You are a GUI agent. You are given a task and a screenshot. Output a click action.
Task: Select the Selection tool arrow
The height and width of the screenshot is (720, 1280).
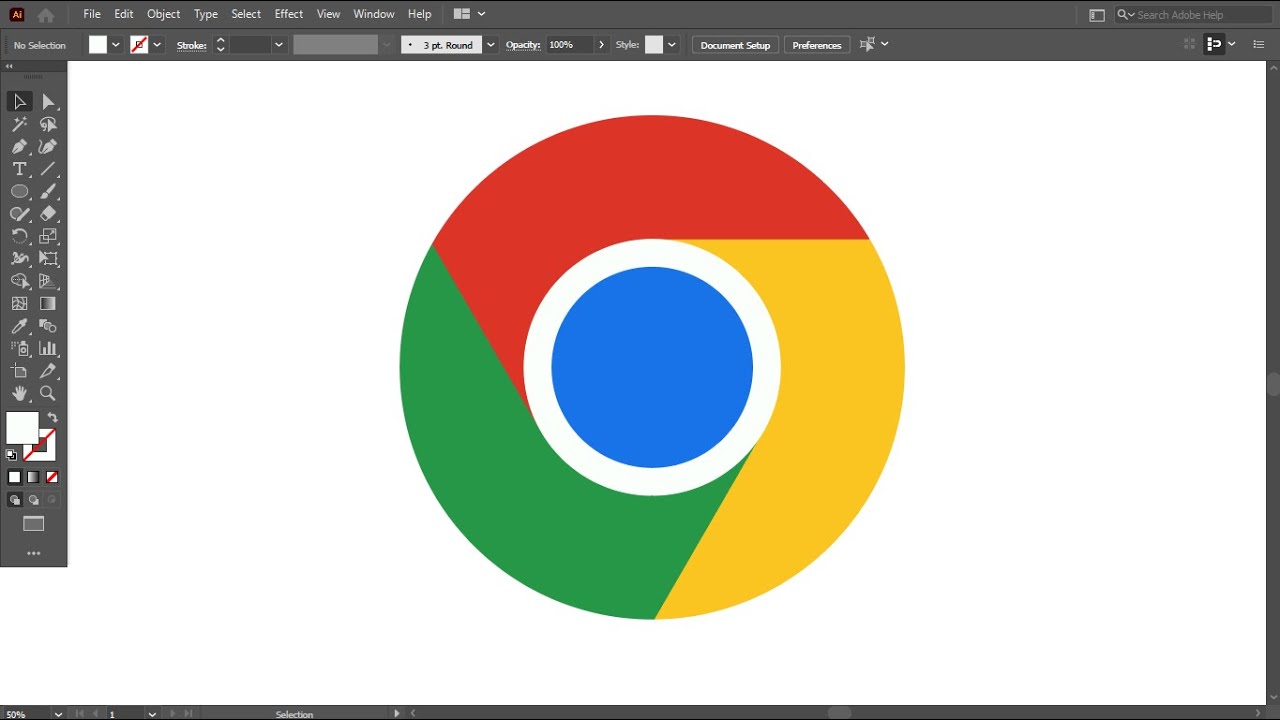pos(19,102)
